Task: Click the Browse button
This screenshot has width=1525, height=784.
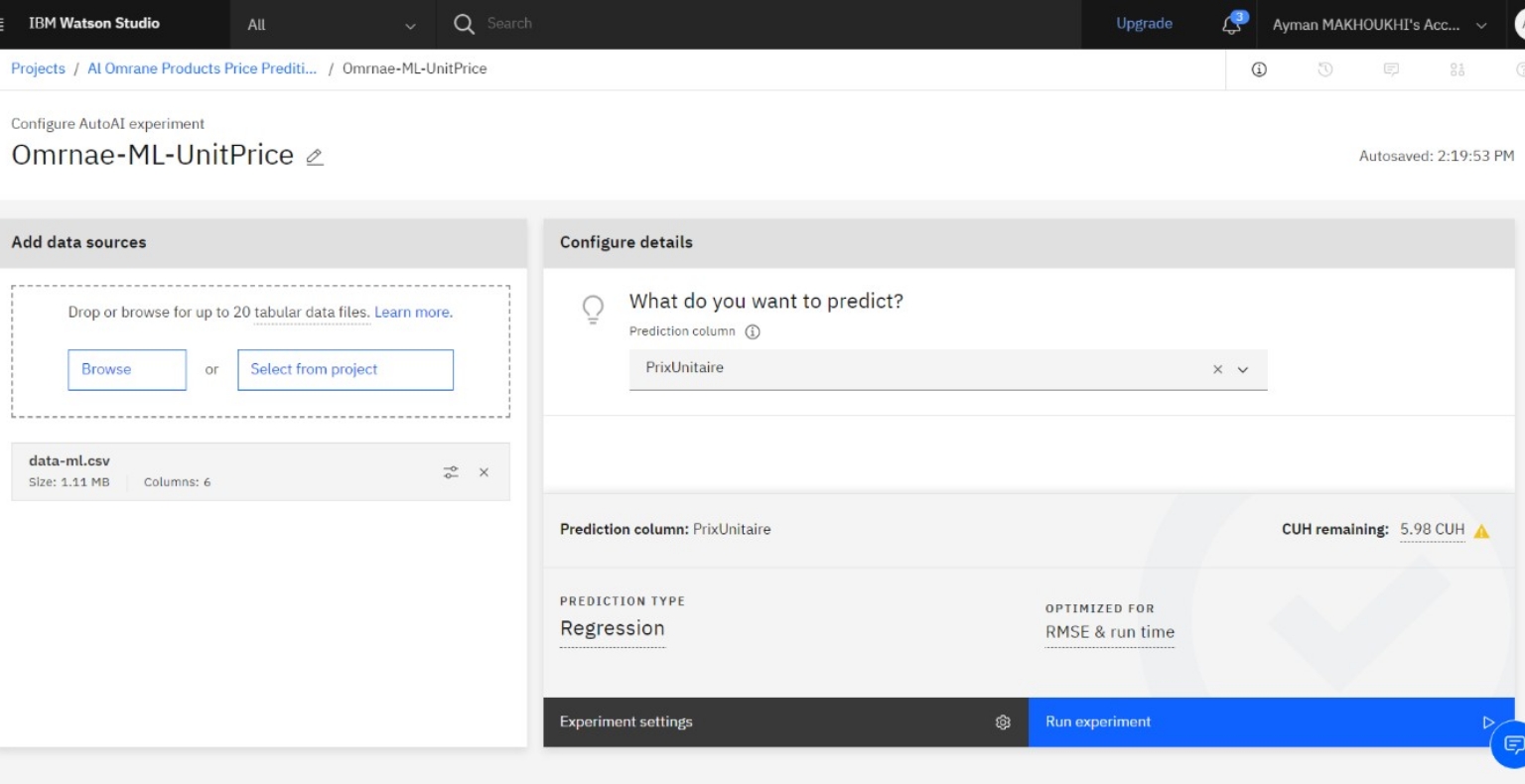Action: coord(127,369)
